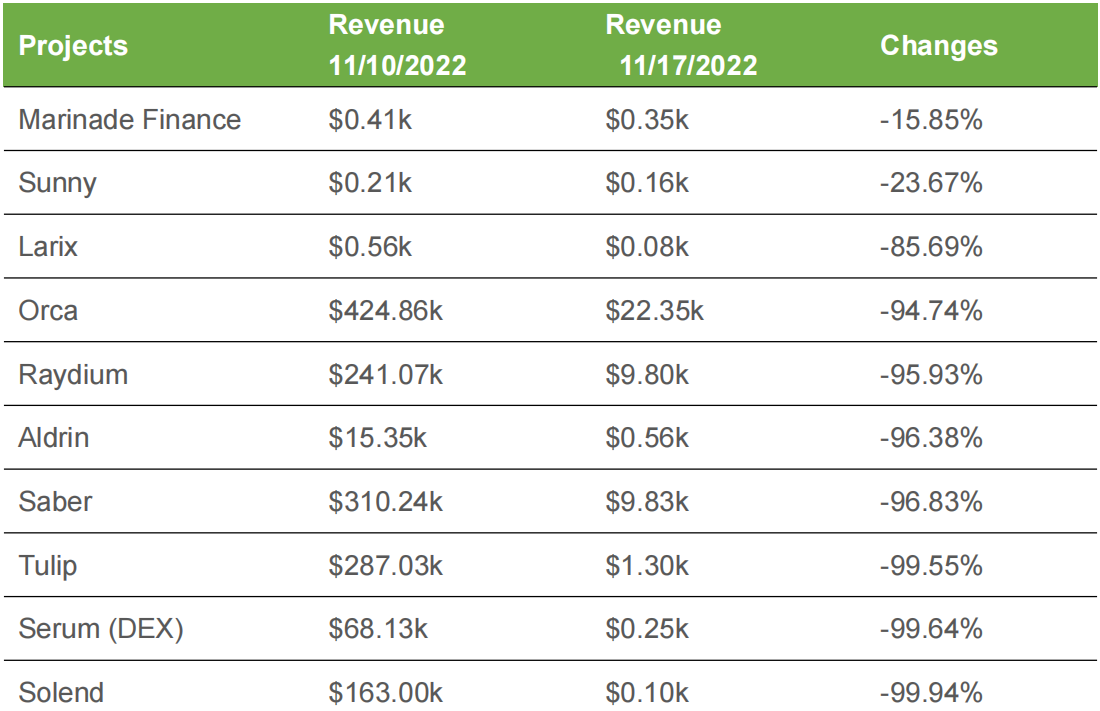Click Saber's $9.83k revenue cell

[647, 501]
